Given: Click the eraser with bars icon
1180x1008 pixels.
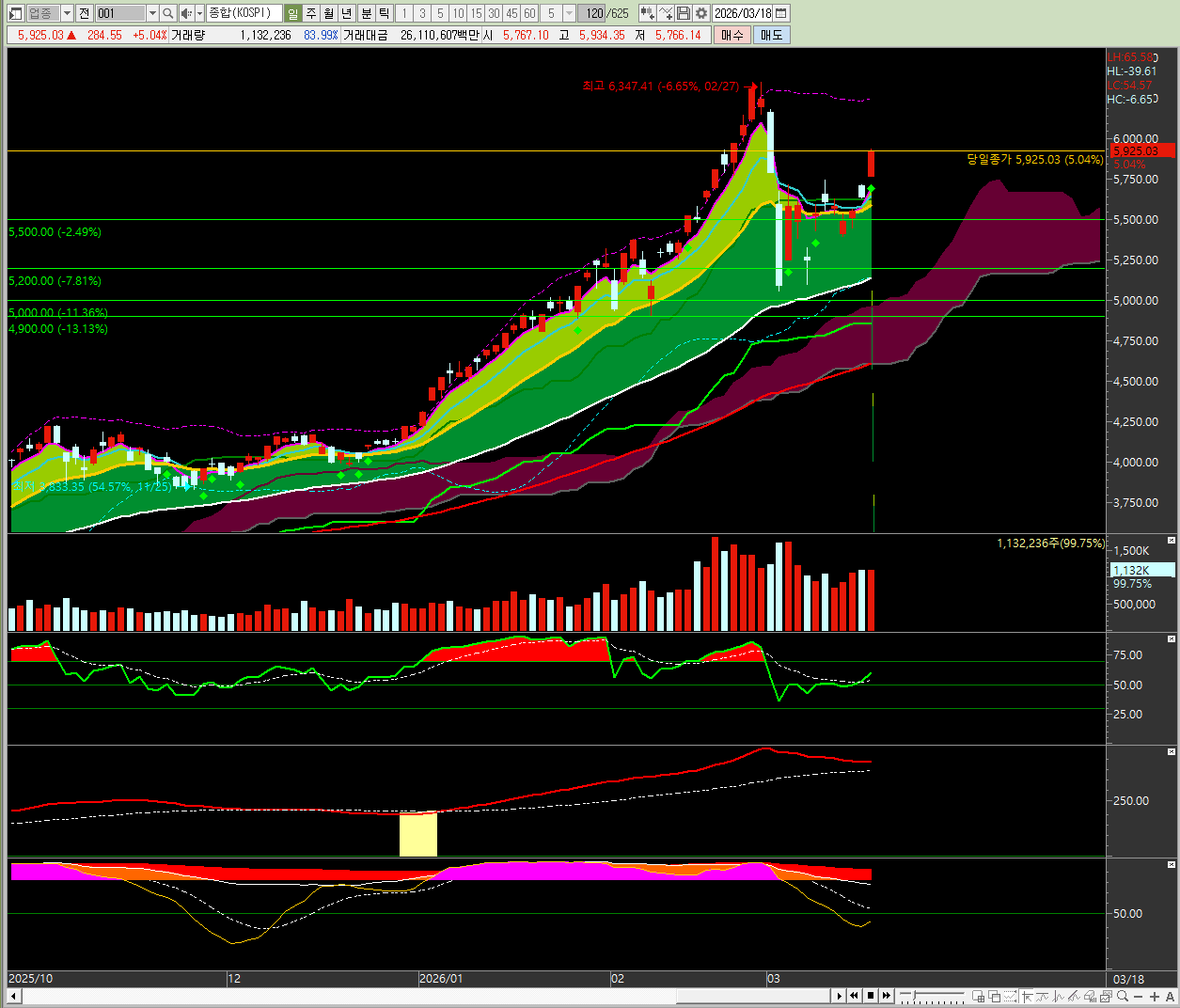Looking at the screenshot, I should pos(1091,996).
